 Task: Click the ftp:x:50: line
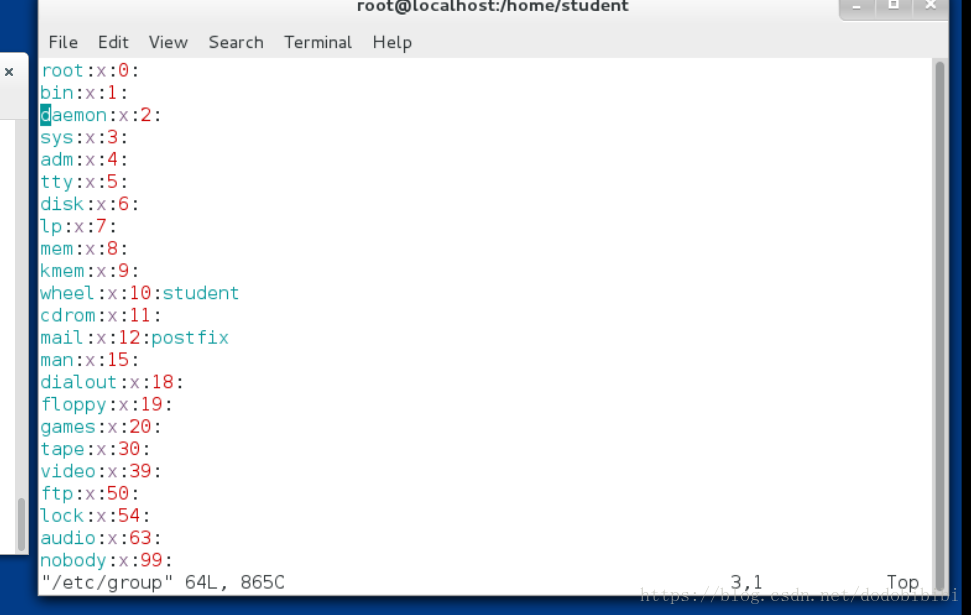[90, 494]
